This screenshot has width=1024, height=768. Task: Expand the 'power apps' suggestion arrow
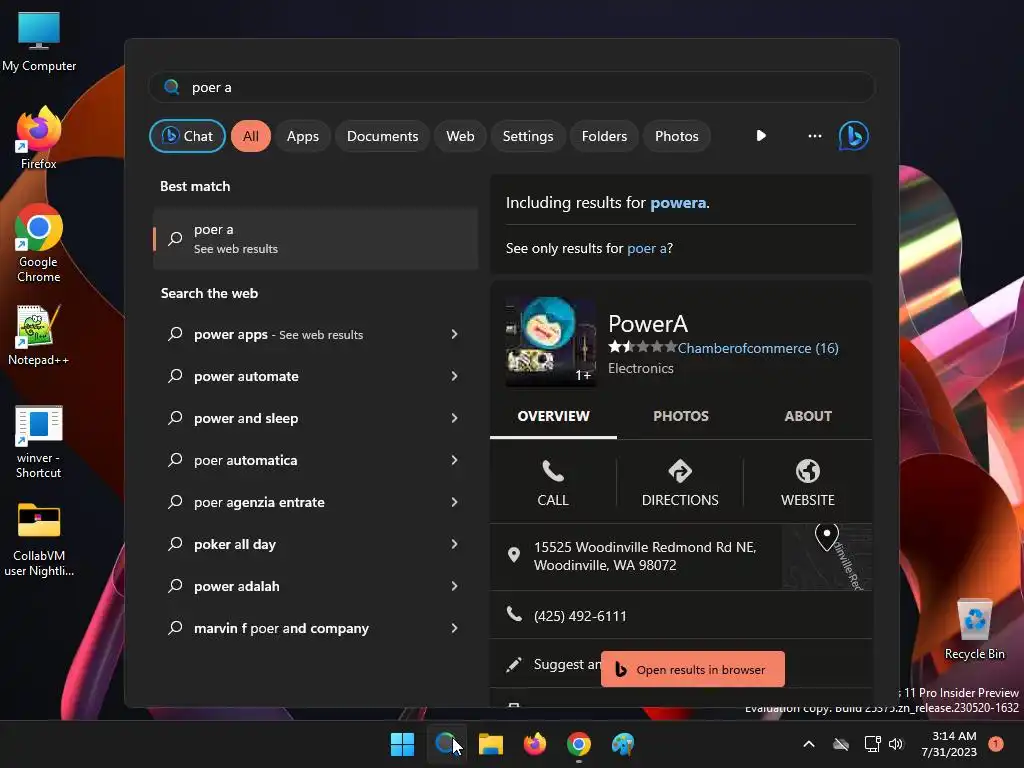[x=455, y=334]
